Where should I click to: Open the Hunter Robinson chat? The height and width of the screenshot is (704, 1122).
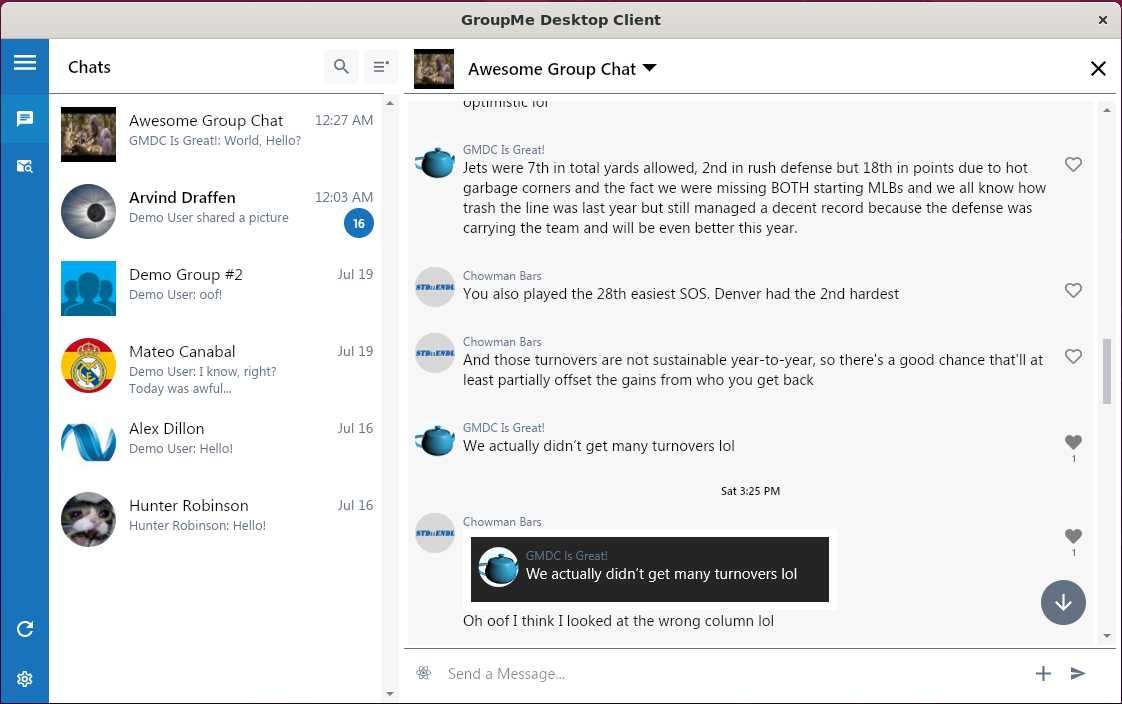(x=217, y=519)
